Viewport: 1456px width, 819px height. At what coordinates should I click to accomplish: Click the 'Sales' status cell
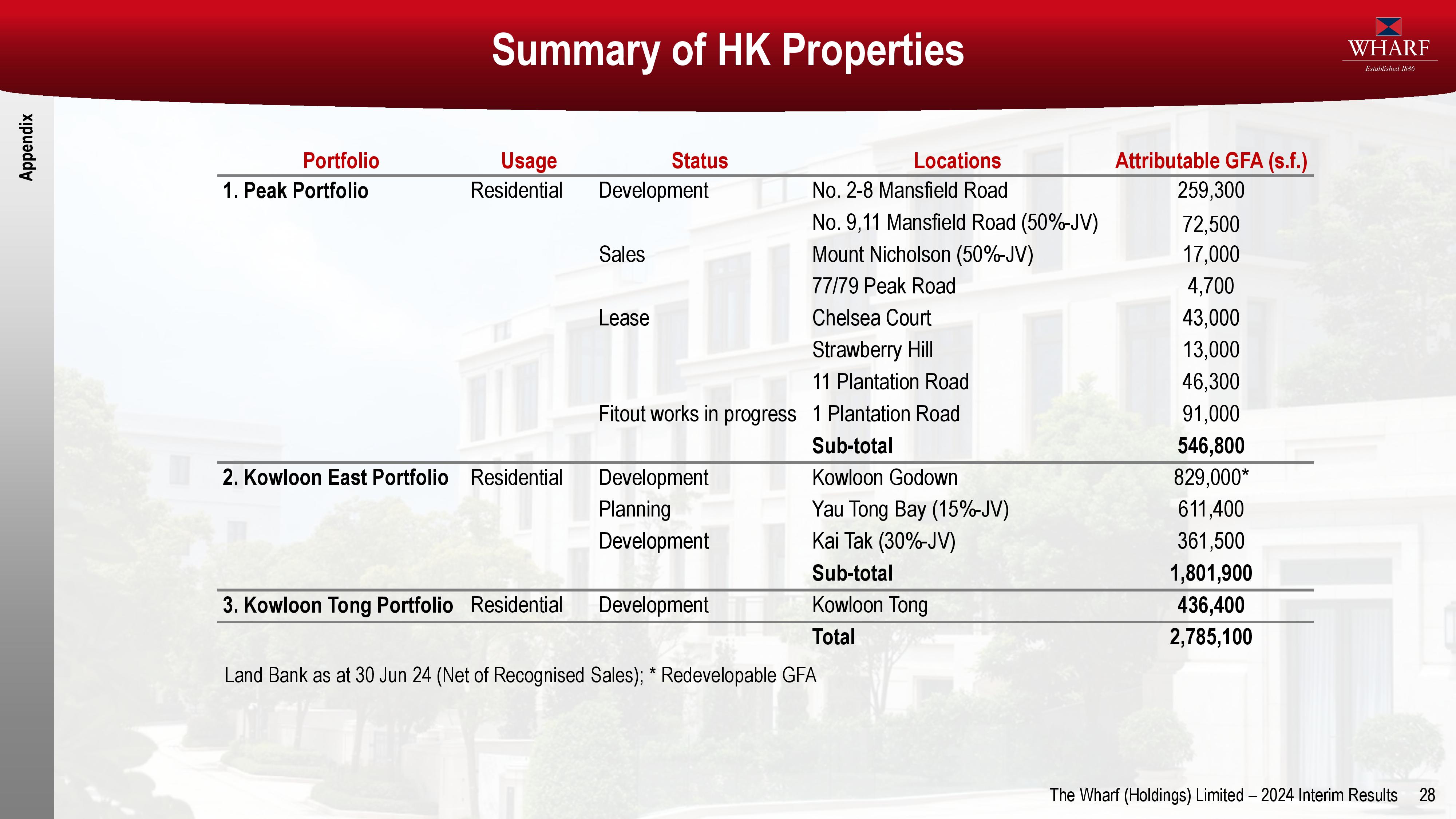coord(622,254)
